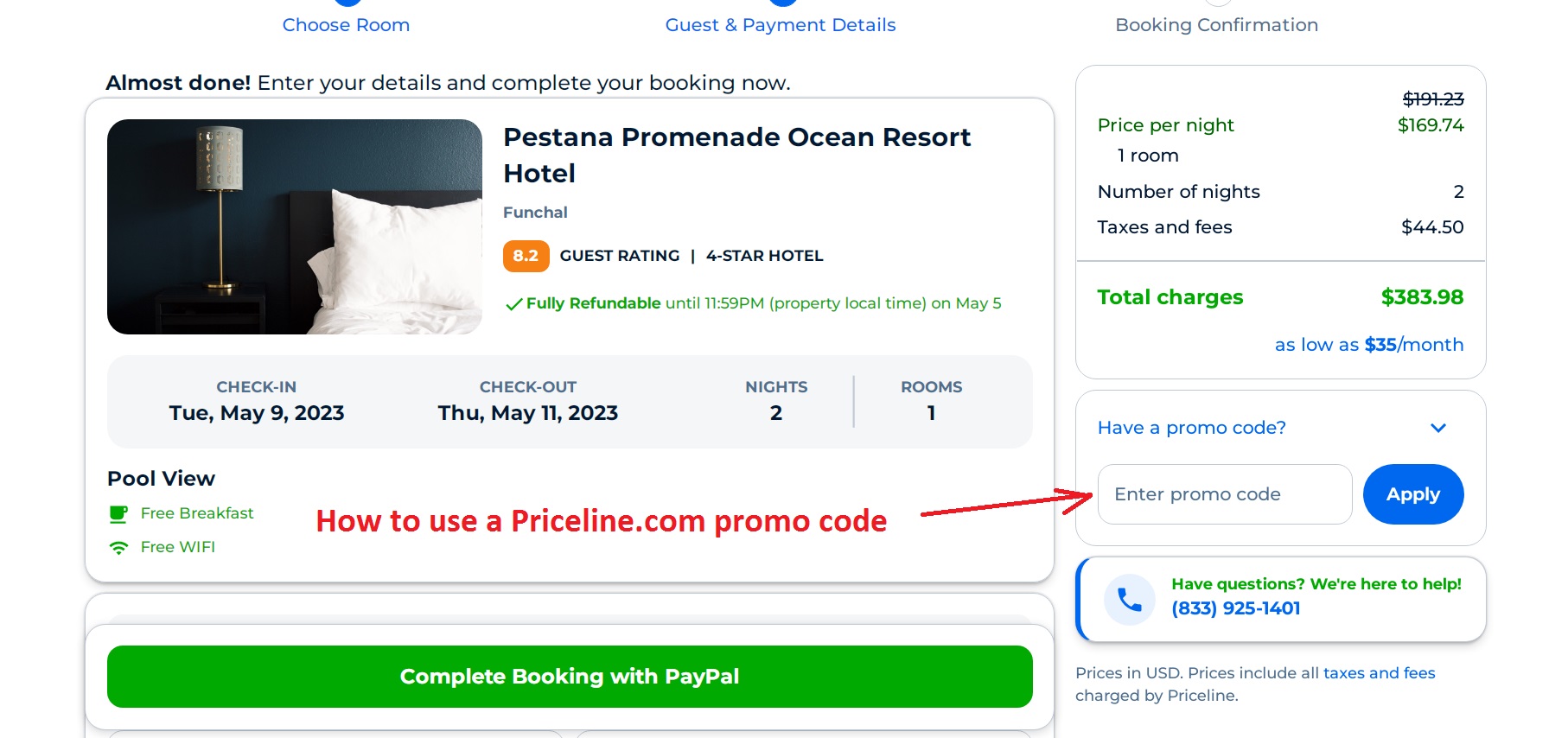Click the 8.2 guest rating badge

[x=526, y=256]
